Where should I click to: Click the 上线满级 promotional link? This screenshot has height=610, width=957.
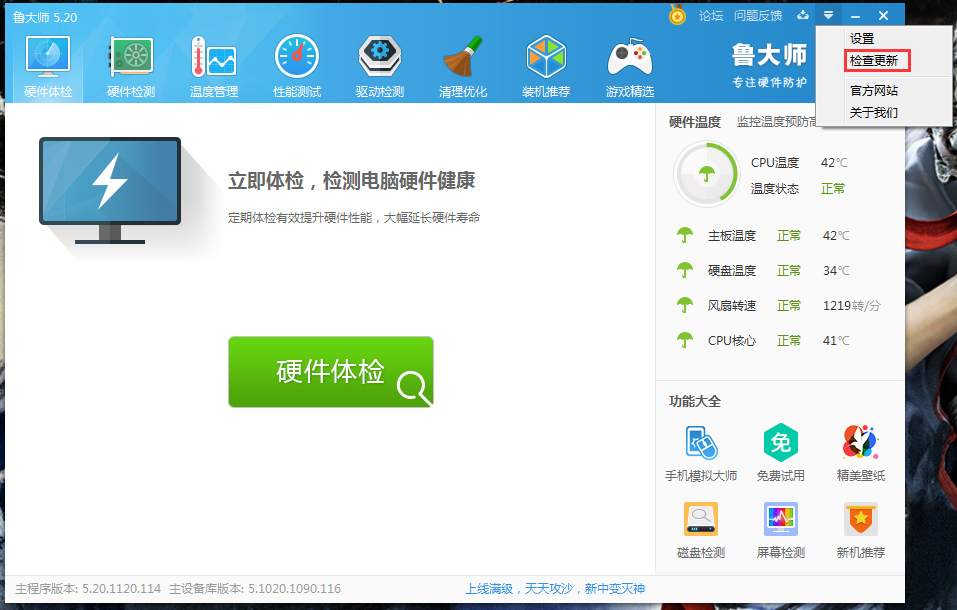pyautogui.click(x=490, y=590)
